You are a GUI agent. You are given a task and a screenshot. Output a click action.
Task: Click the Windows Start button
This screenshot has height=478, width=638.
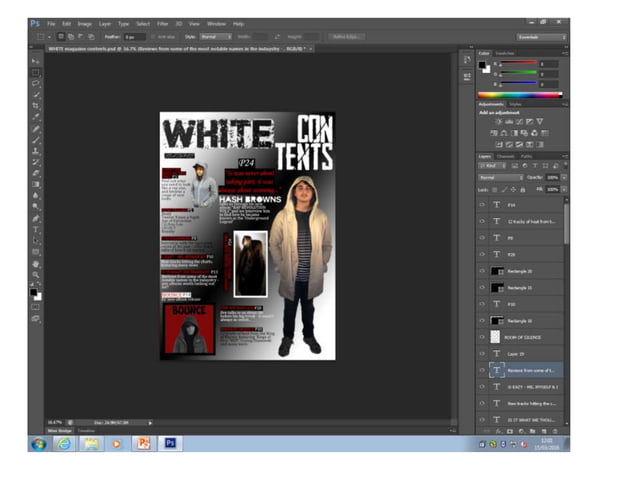click(38, 442)
